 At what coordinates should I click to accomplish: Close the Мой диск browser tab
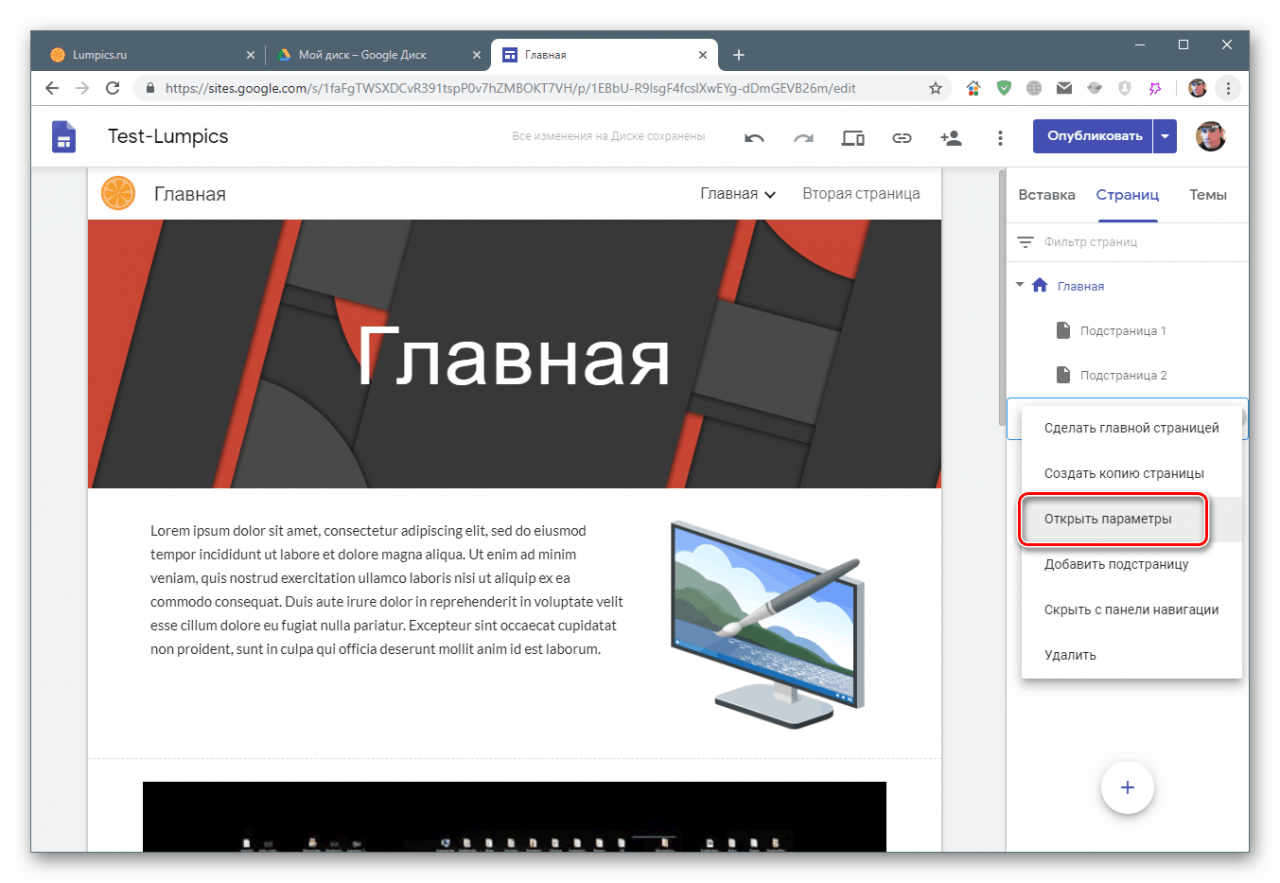(476, 55)
